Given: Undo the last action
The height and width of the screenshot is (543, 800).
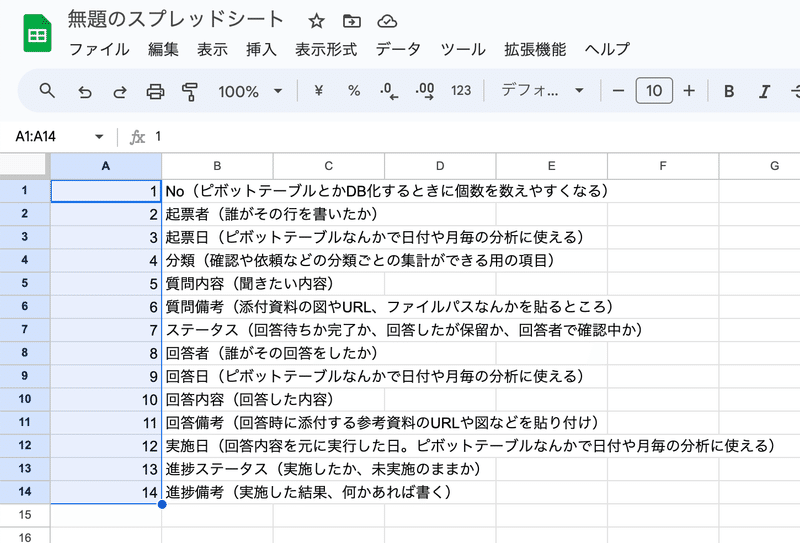Looking at the screenshot, I should coord(85,91).
